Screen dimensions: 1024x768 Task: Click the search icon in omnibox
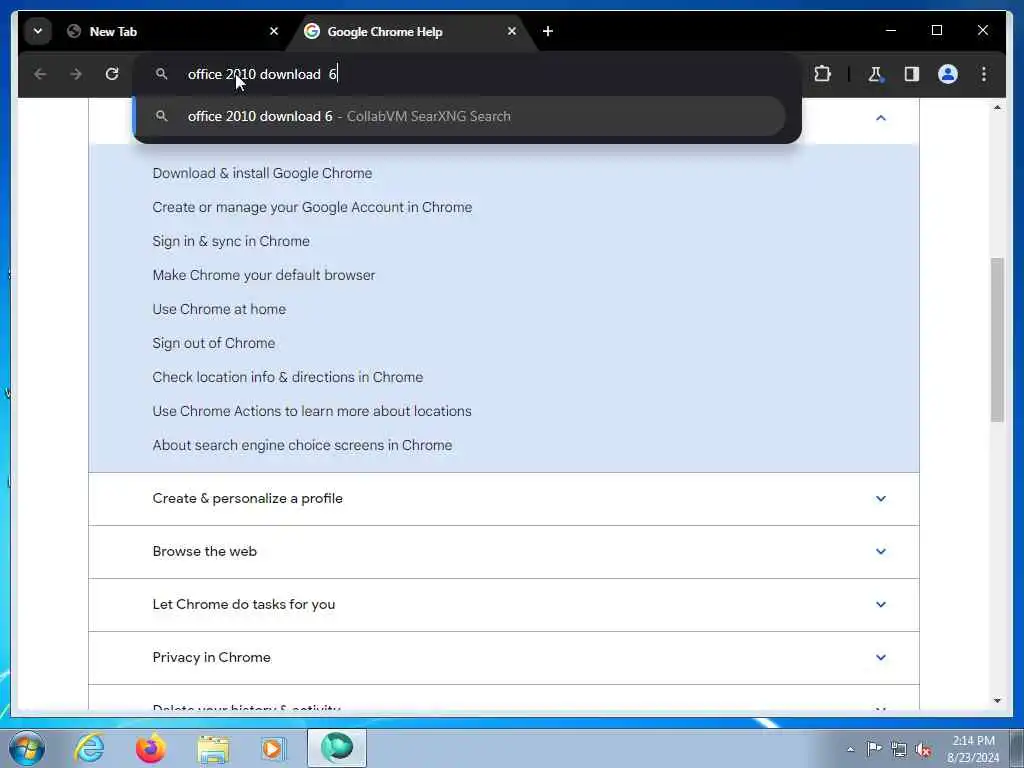point(161,74)
